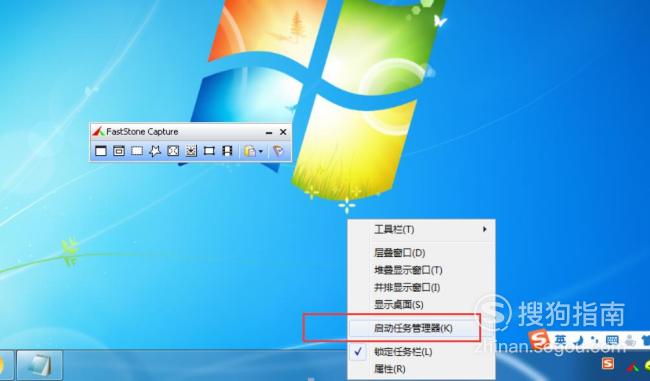
Task: Choose Capture Rectangular Region tool
Action: (x=137, y=151)
